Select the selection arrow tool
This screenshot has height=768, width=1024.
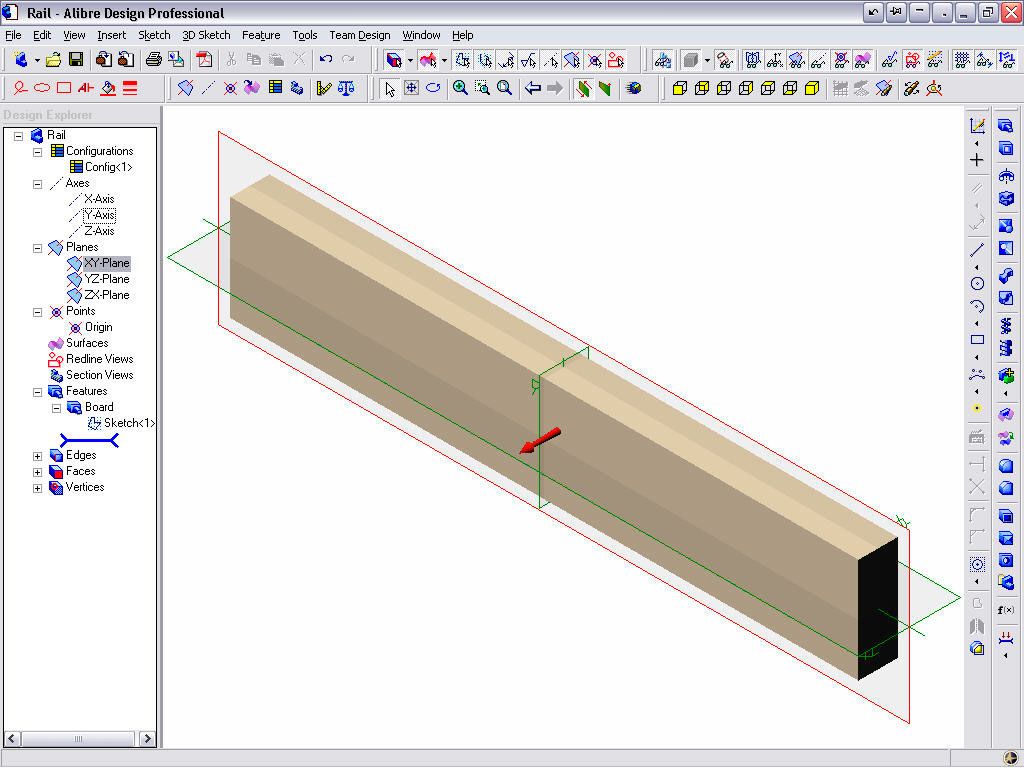(x=390, y=89)
